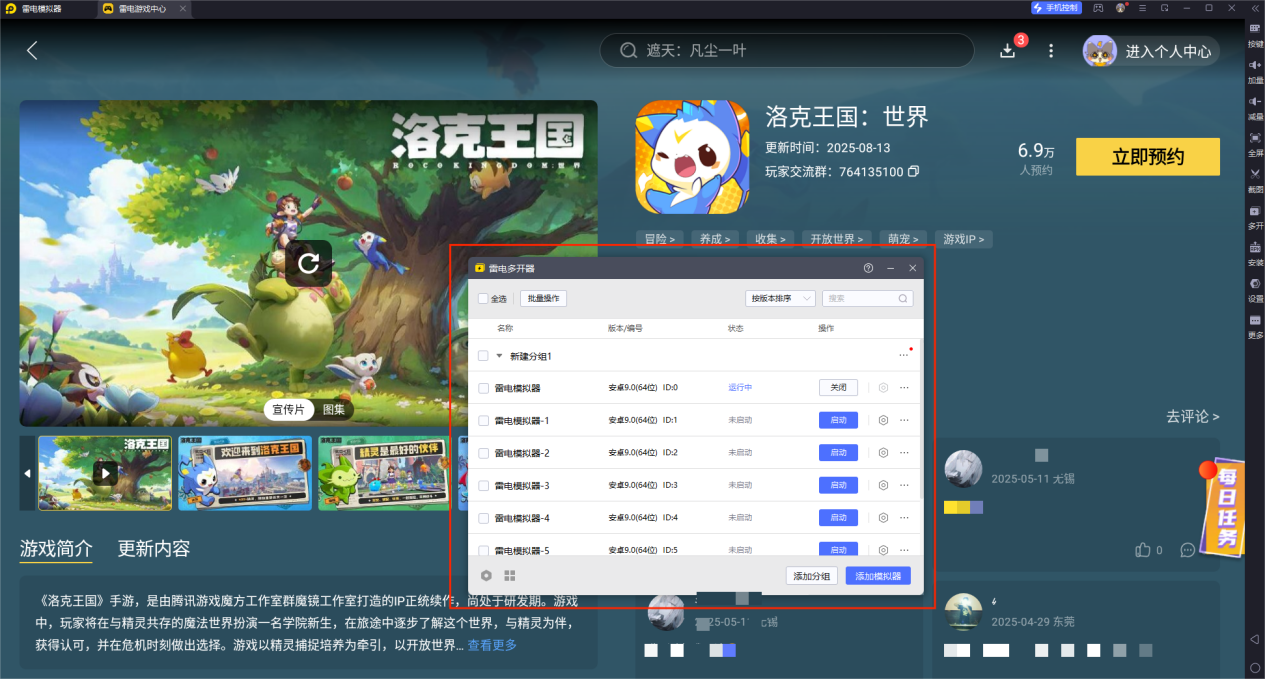Open more options for 雷电模拟器-2

point(904,453)
